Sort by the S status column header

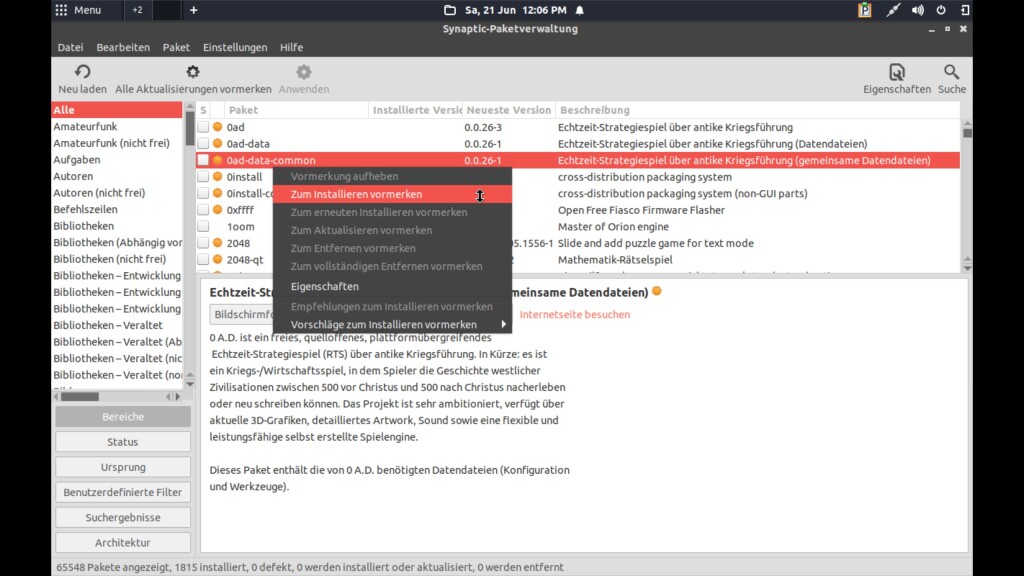click(203, 110)
